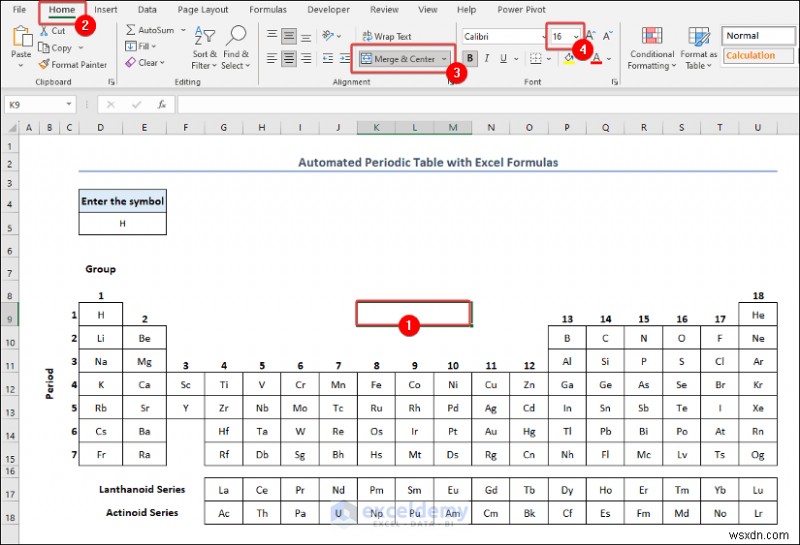Open Clipboard pane dialog launcher
800x545 pixels.
click(x=111, y=82)
